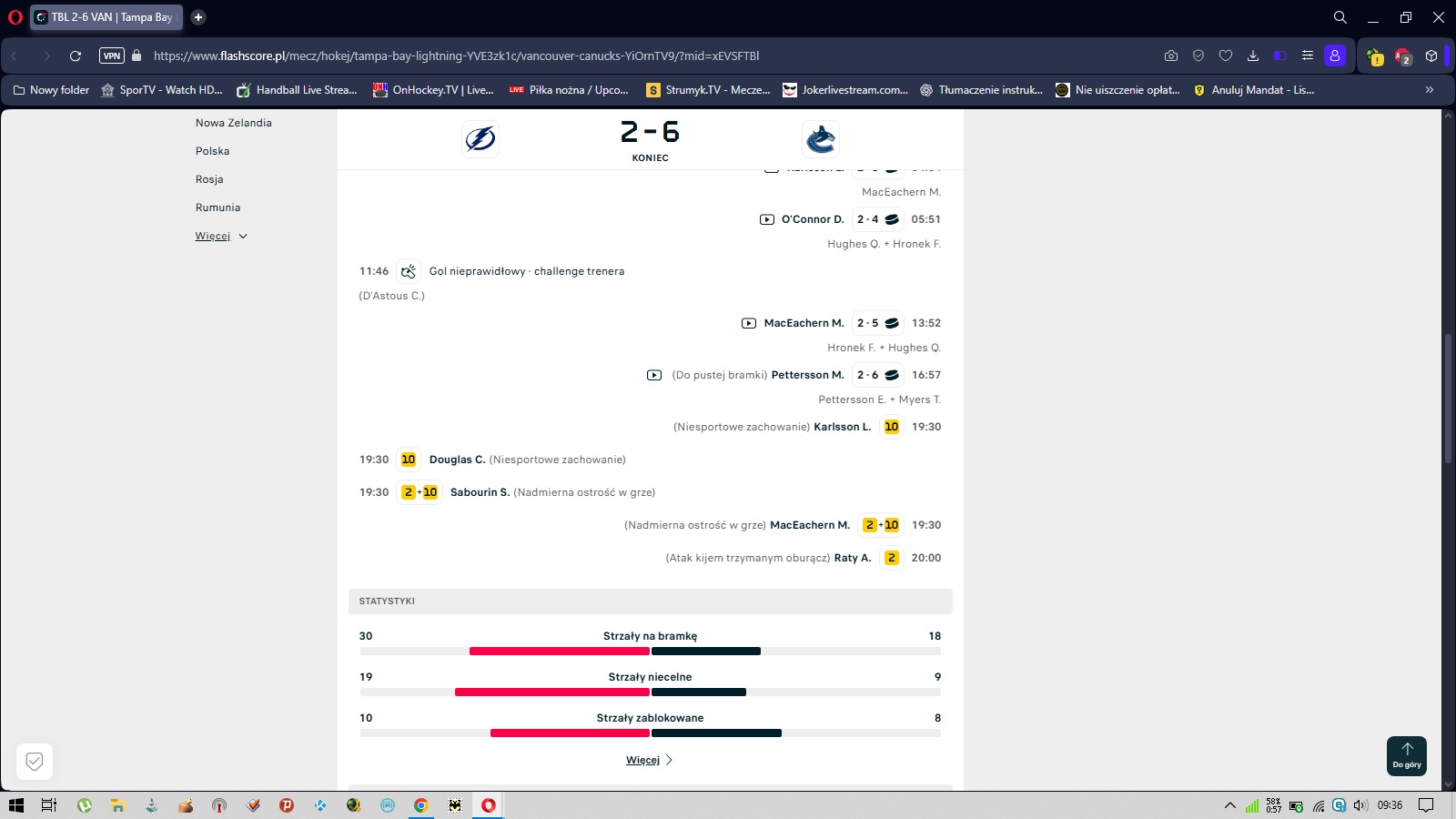Add page to bookmarks with heart icon
Image resolution: width=1456 pixels, height=819 pixels.
(x=1226, y=56)
